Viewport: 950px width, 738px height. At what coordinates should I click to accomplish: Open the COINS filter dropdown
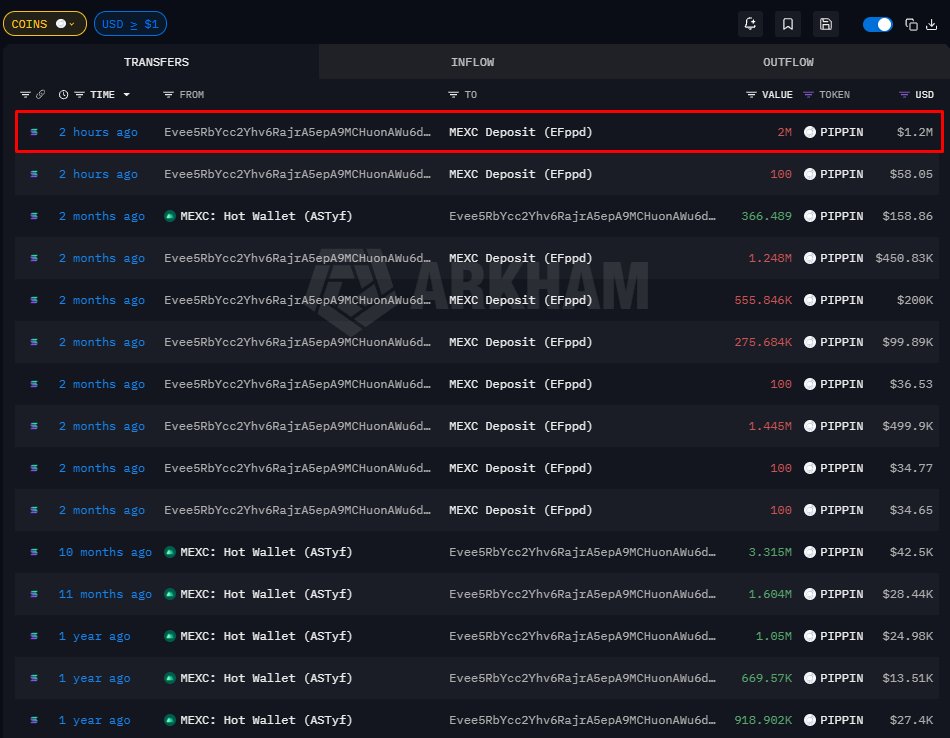[44, 23]
